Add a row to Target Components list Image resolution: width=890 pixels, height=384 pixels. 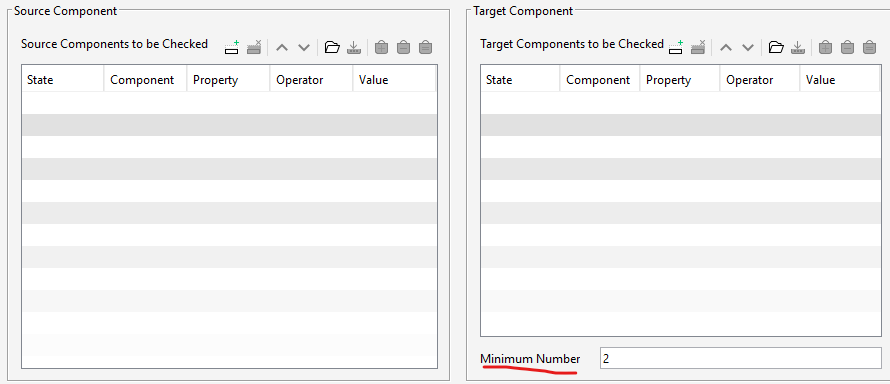pyautogui.click(x=675, y=47)
